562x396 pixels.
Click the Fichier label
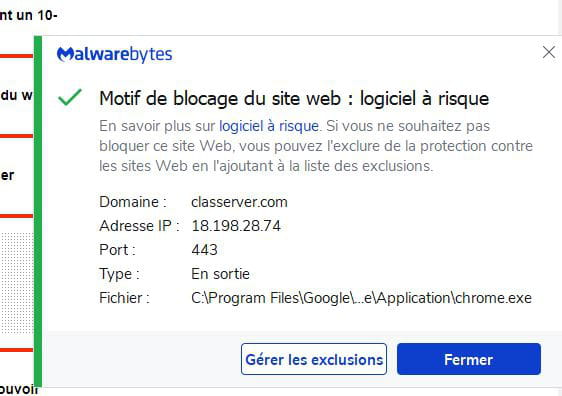click(x=124, y=298)
